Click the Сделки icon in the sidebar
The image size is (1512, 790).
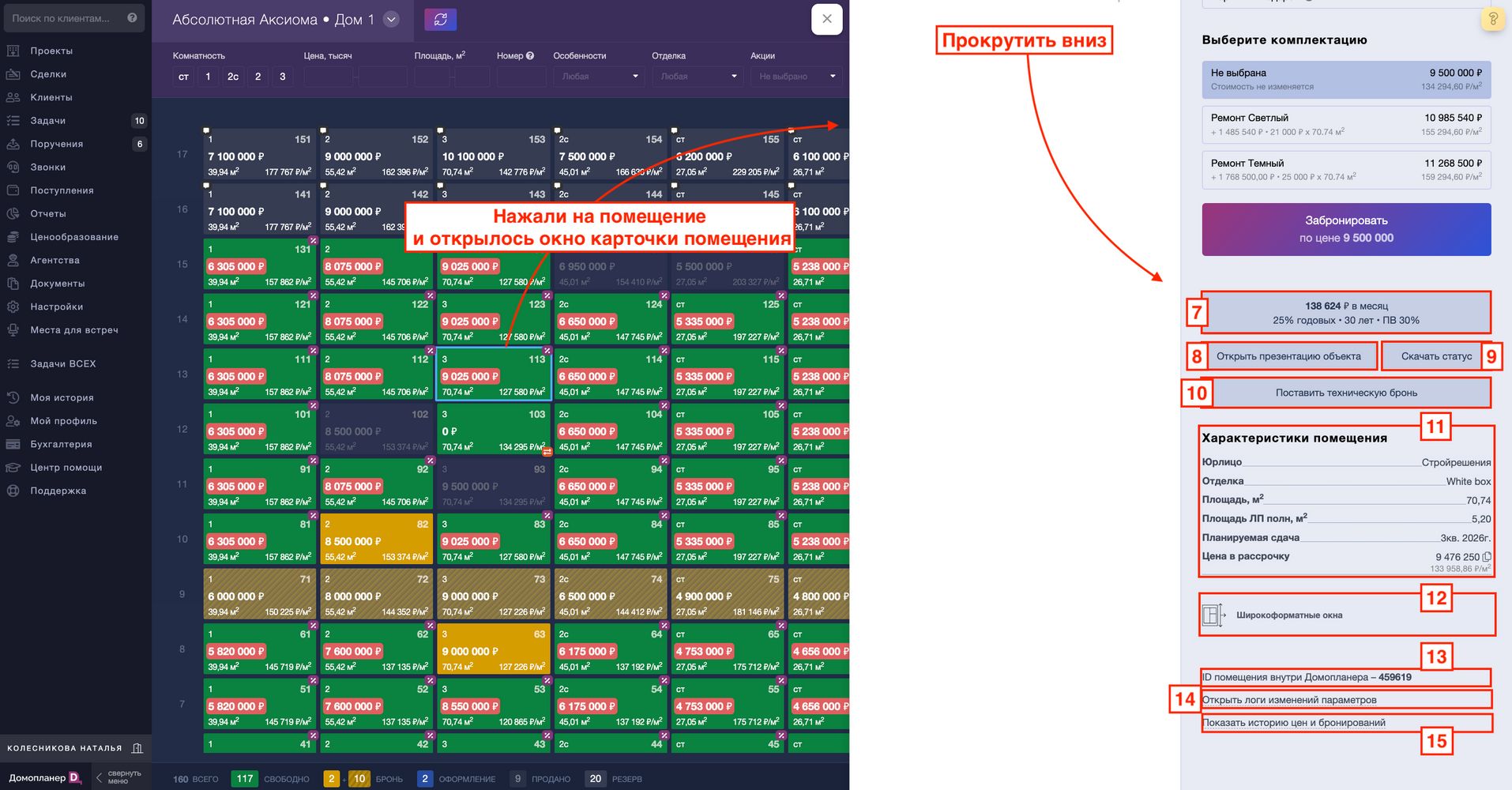tap(13, 74)
